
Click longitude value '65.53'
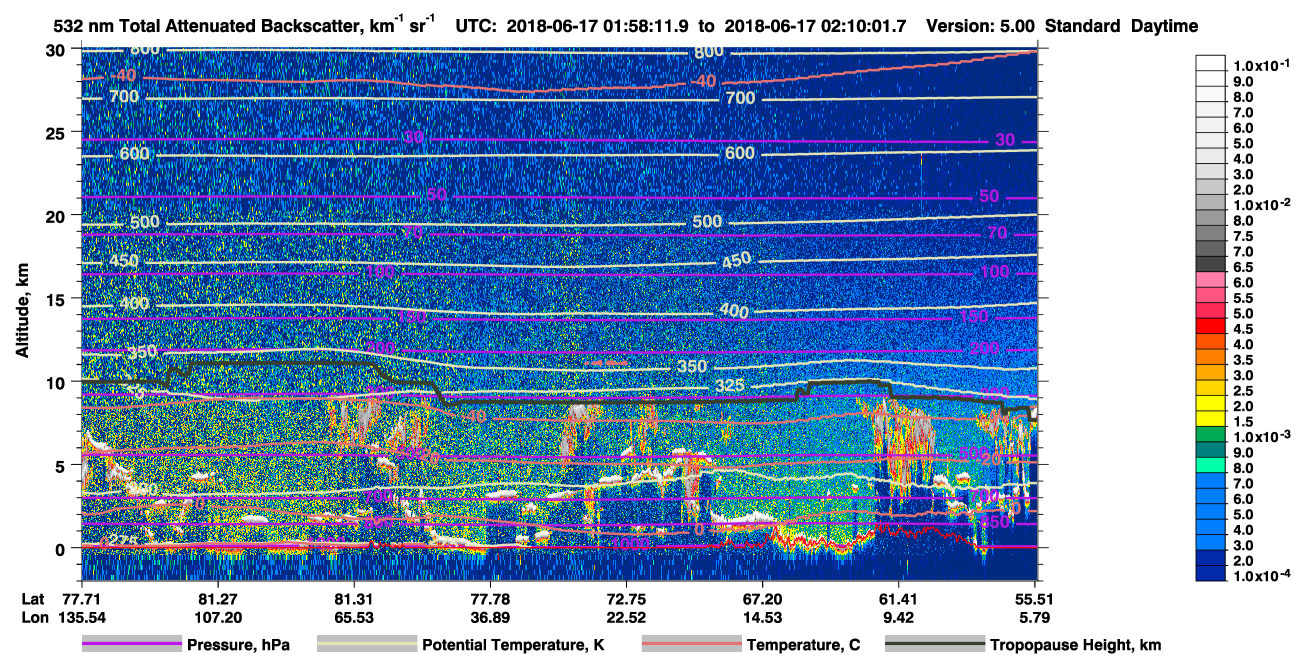point(353,617)
